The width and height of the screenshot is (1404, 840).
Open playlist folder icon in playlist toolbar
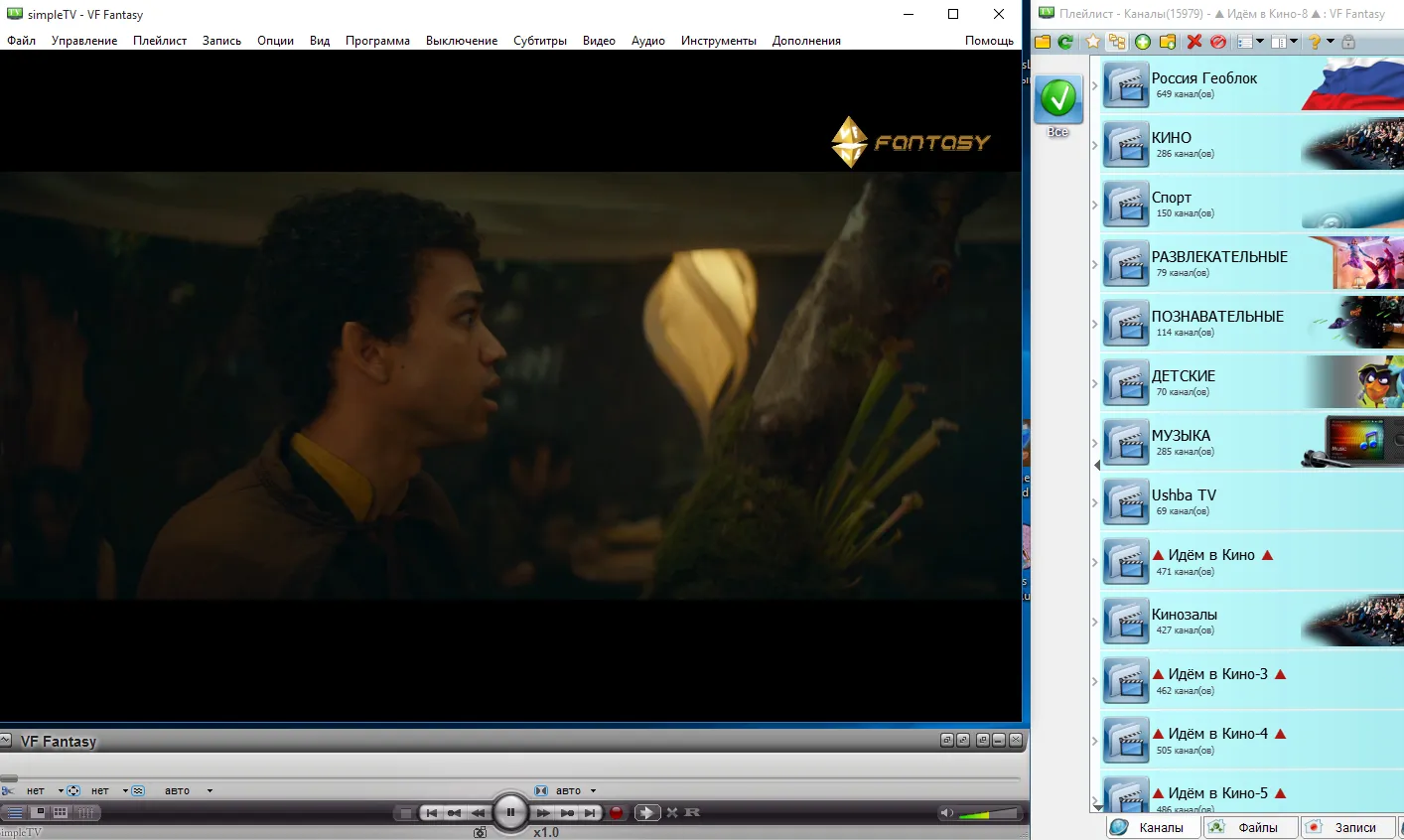click(1043, 42)
